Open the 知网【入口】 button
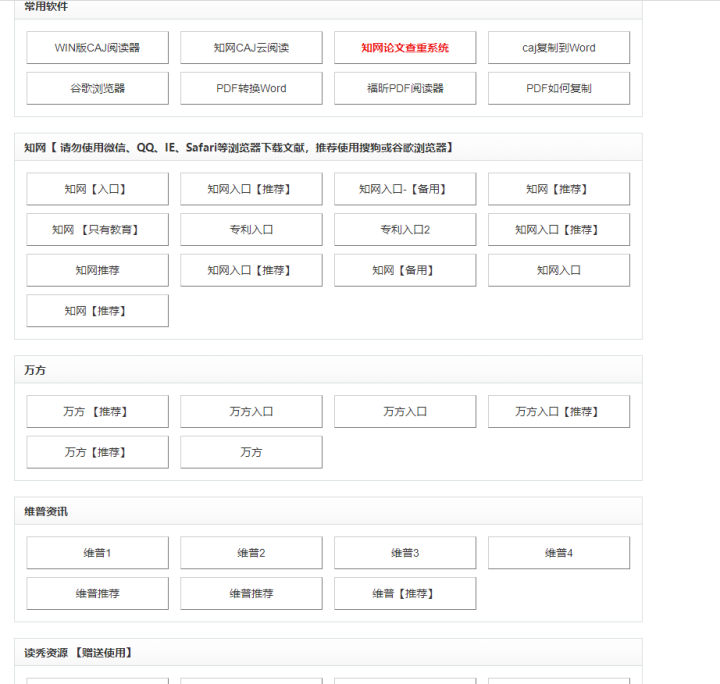This screenshot has width=720, height=684. click(97, 189)
